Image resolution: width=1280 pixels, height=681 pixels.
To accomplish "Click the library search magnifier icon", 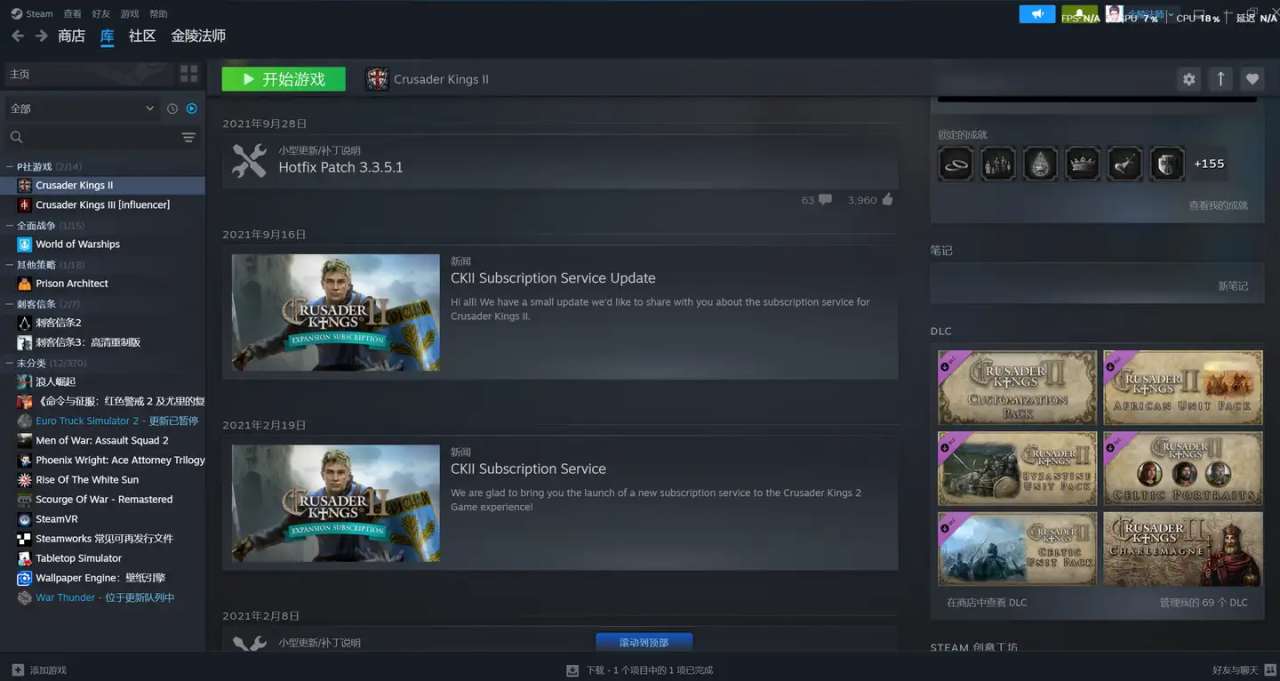I will point(16,137).
